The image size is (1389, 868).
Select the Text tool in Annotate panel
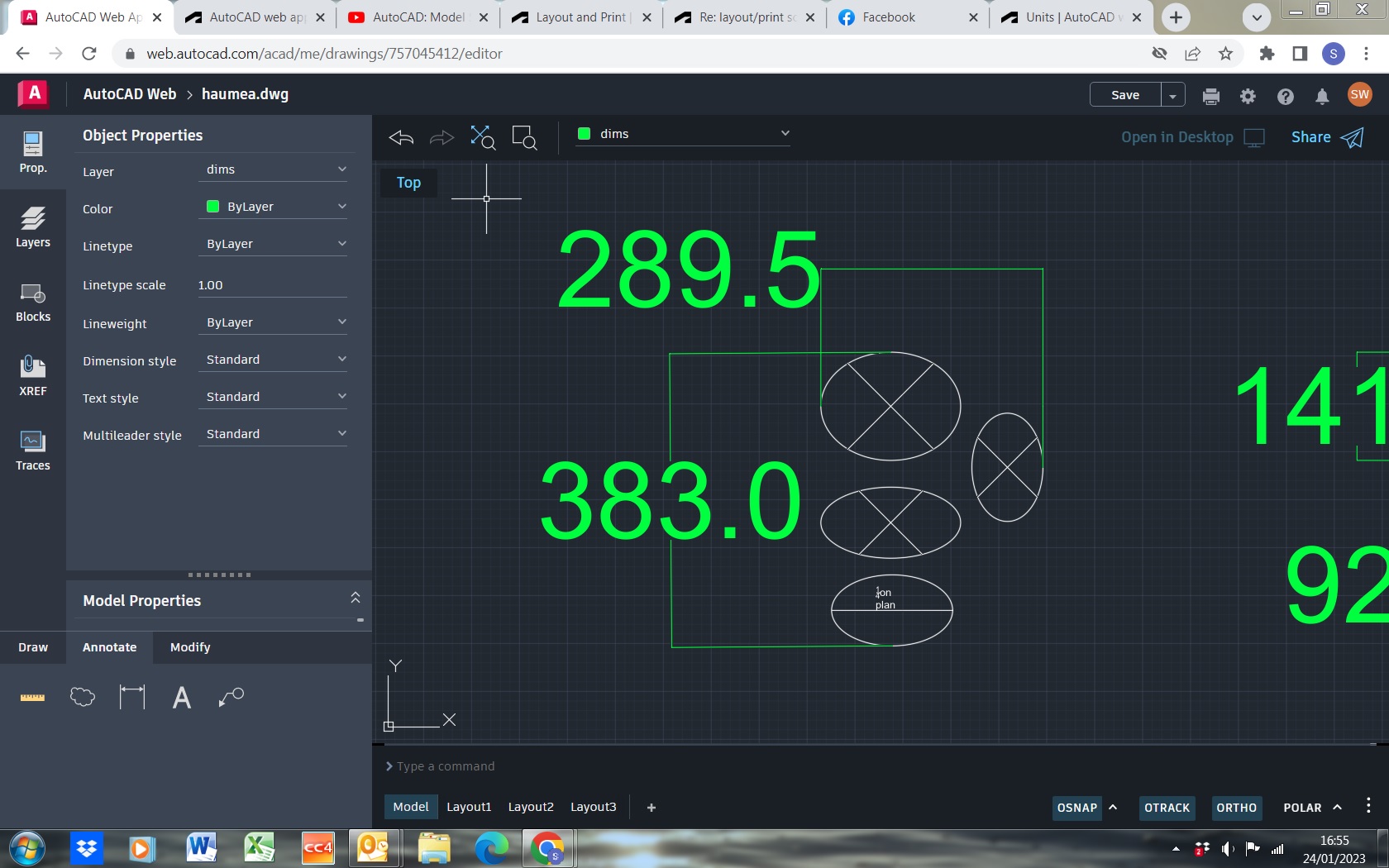(x=182, y=698)
